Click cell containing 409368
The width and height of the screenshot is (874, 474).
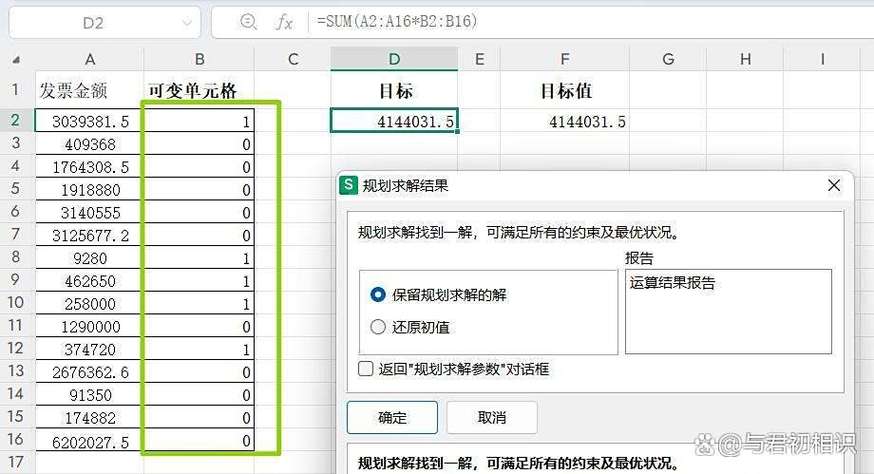pos(89,144)
